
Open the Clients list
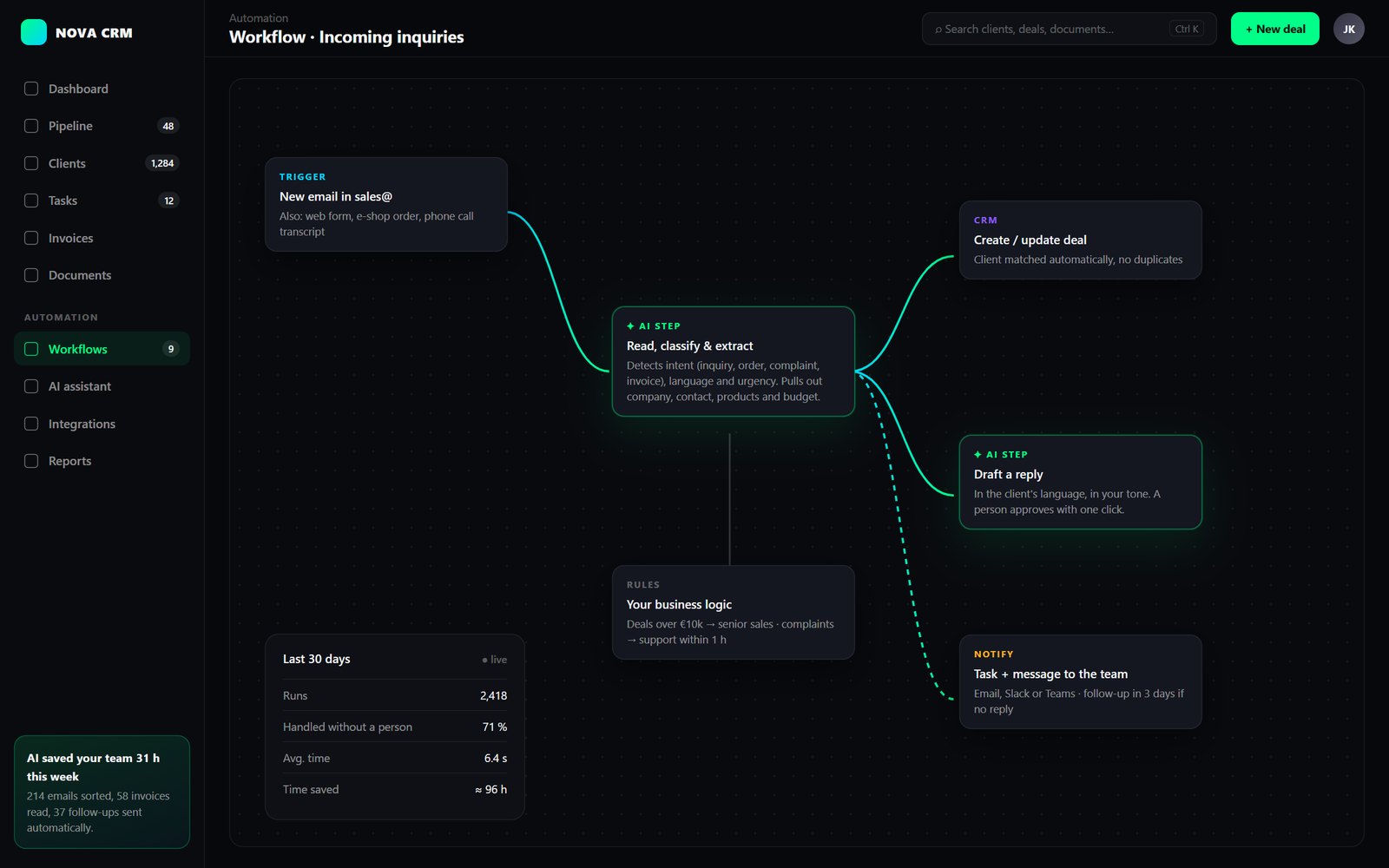[x=102, y=163]
